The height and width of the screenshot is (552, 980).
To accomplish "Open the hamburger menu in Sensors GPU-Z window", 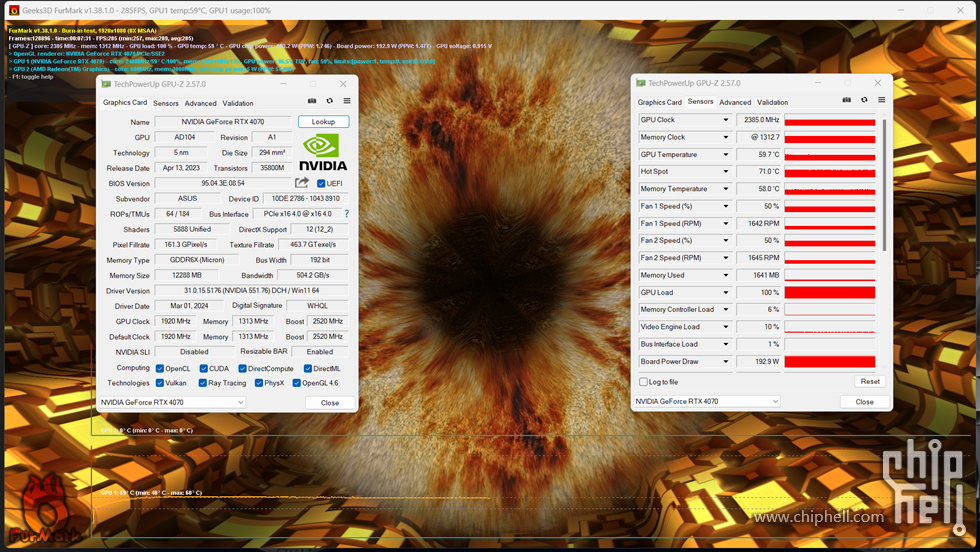I will pyautogui.click(x=882, y=100).
